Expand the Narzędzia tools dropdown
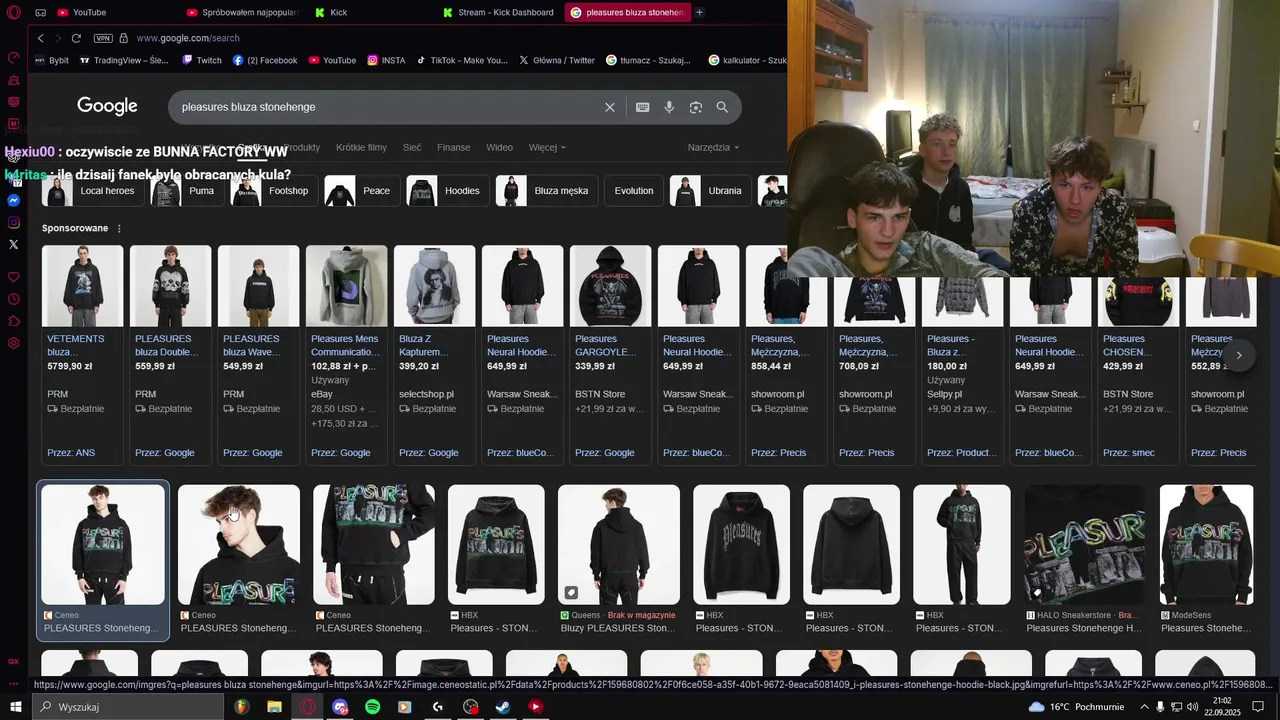The image size is (1280, 720). tap(713, 147)
